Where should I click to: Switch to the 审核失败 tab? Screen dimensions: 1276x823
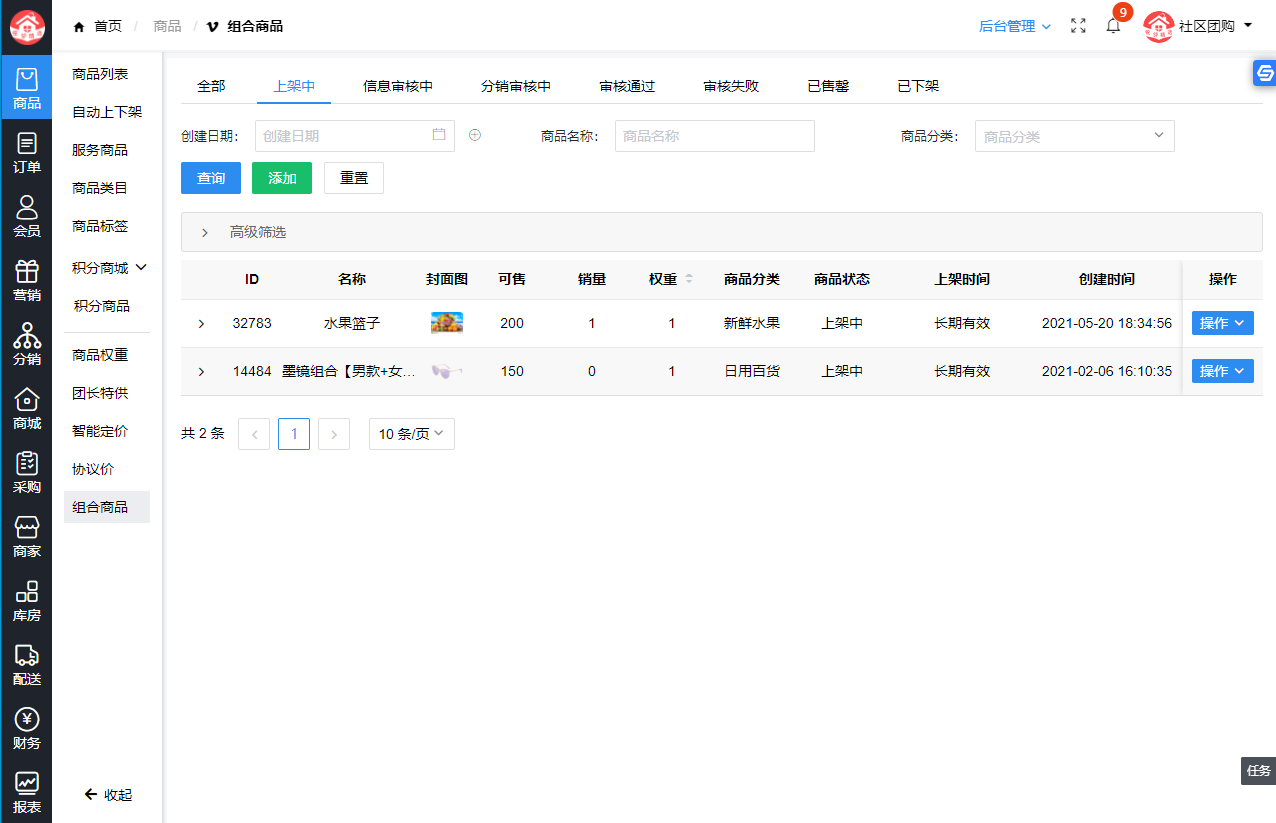(x=731, y=86)
